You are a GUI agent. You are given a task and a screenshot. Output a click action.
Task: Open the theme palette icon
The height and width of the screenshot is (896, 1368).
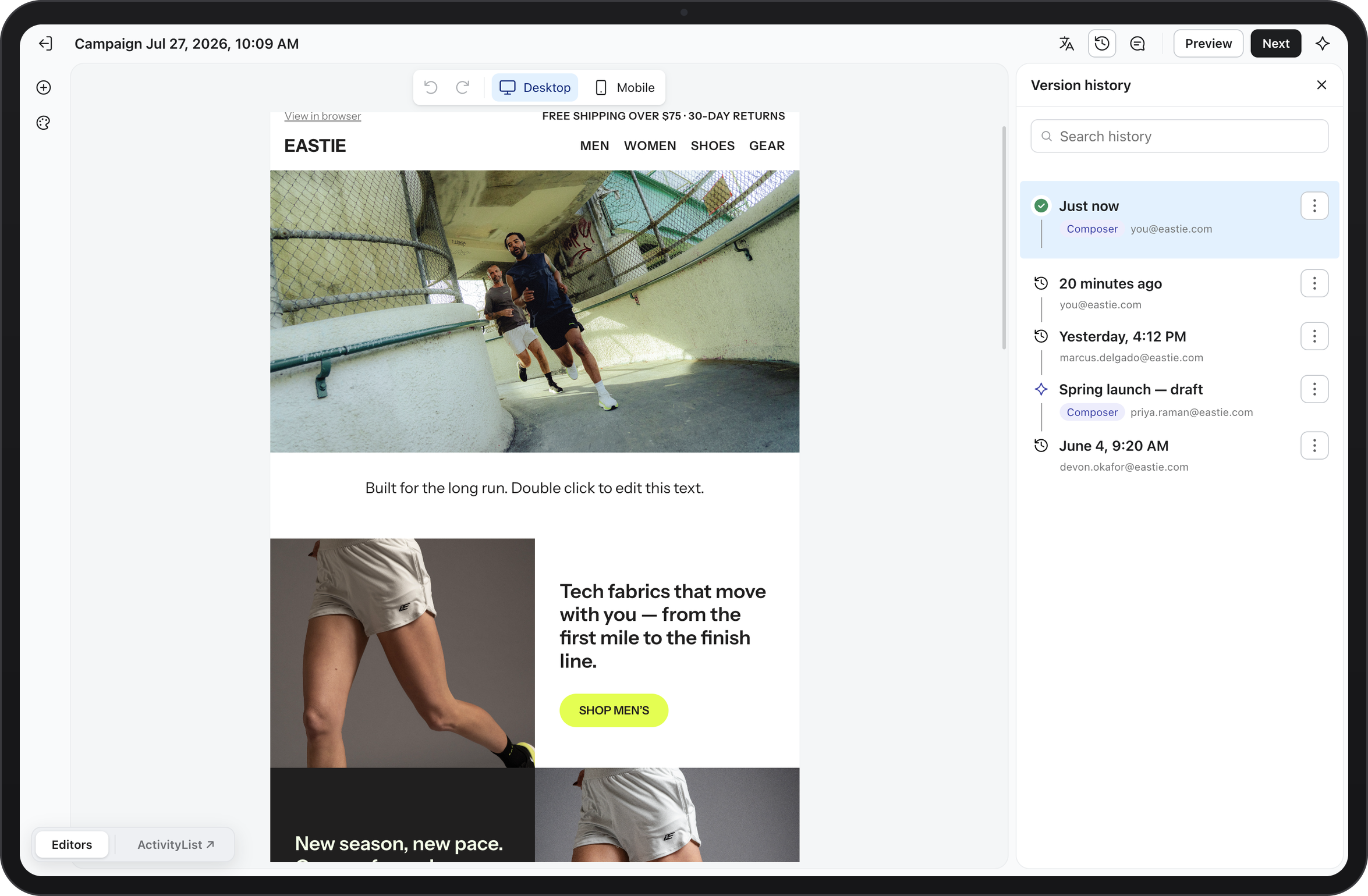coord(44,123)
